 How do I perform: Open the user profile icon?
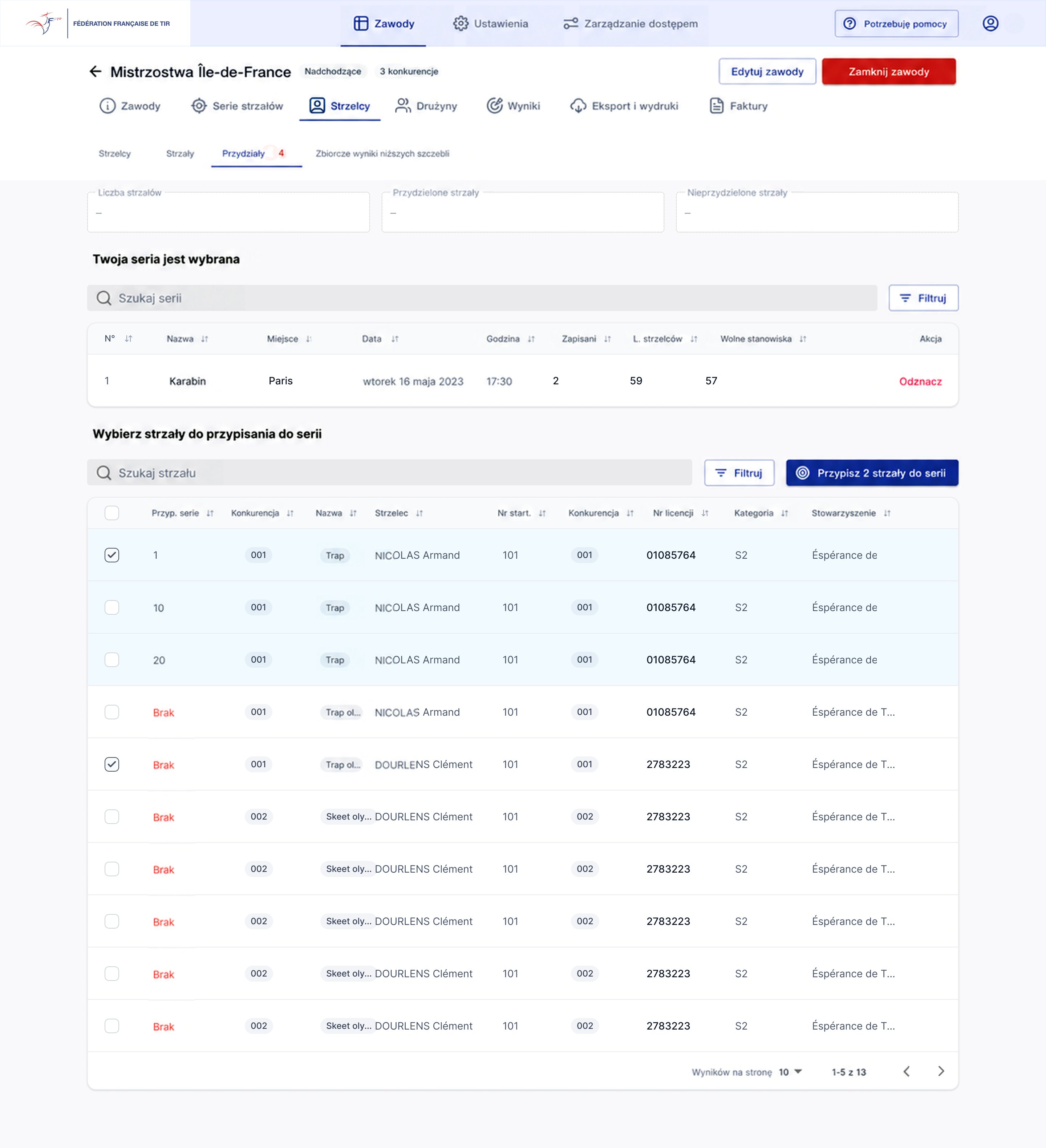pyautogui.click(x=990, y=23)
